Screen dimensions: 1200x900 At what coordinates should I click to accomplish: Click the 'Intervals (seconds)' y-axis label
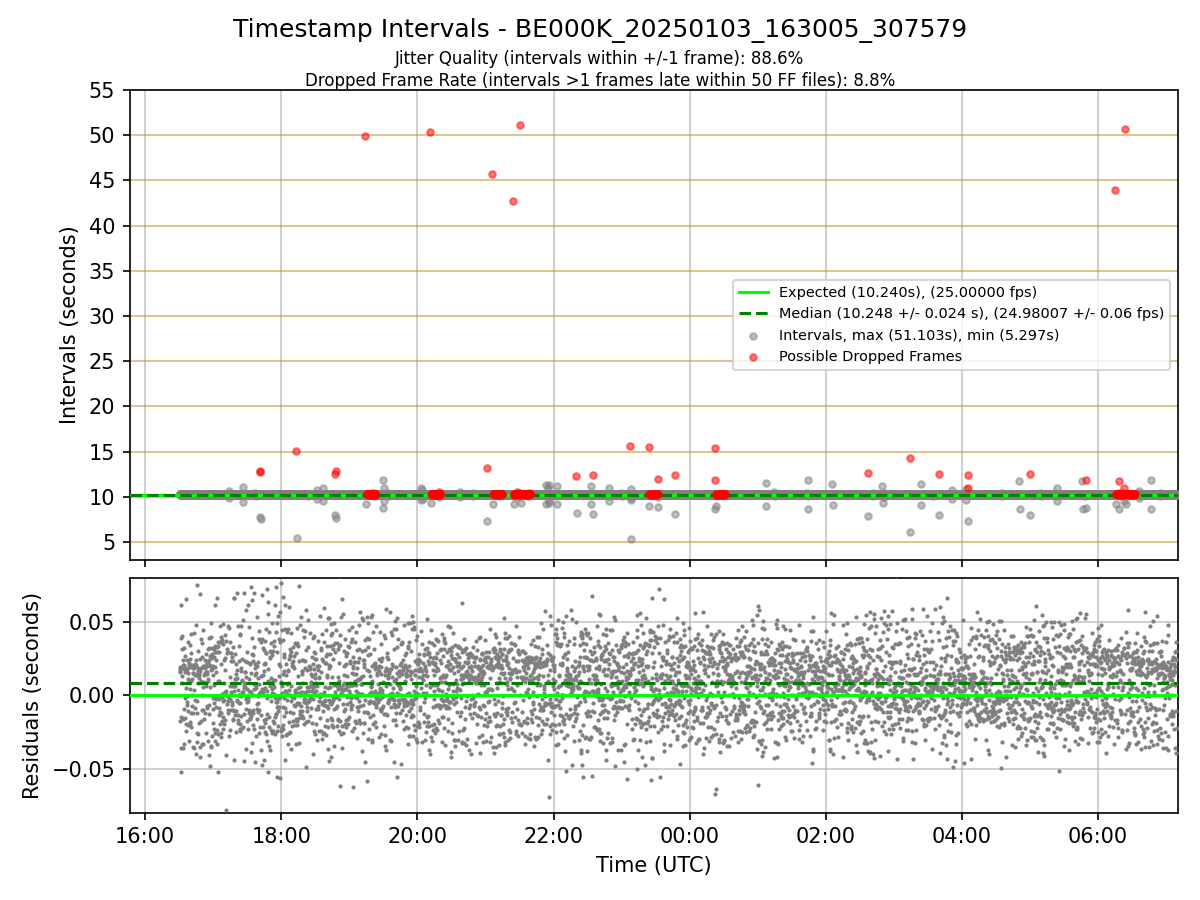coord(69,325)
